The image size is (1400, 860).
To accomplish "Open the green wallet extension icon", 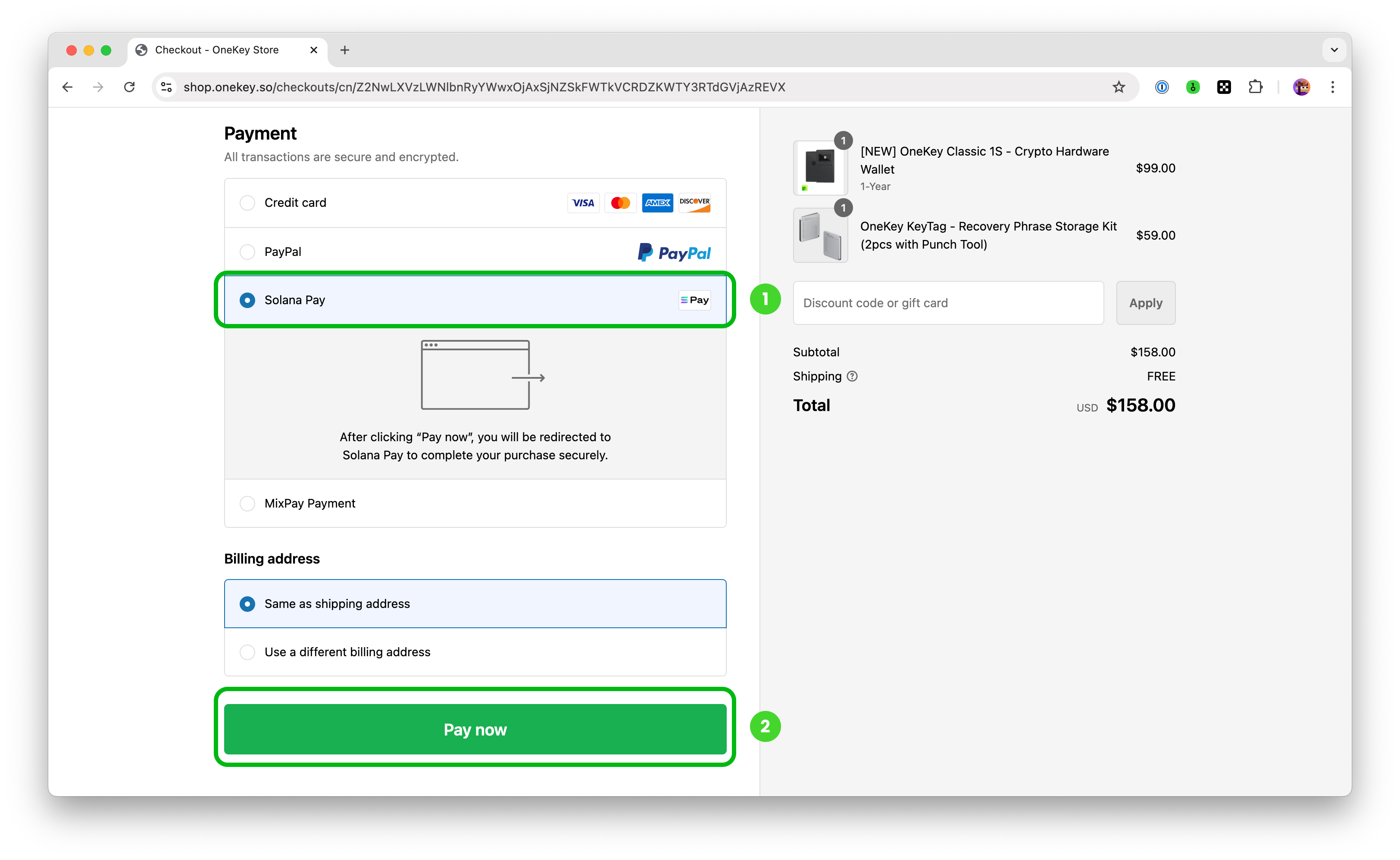I will (x=1193, y=87).
